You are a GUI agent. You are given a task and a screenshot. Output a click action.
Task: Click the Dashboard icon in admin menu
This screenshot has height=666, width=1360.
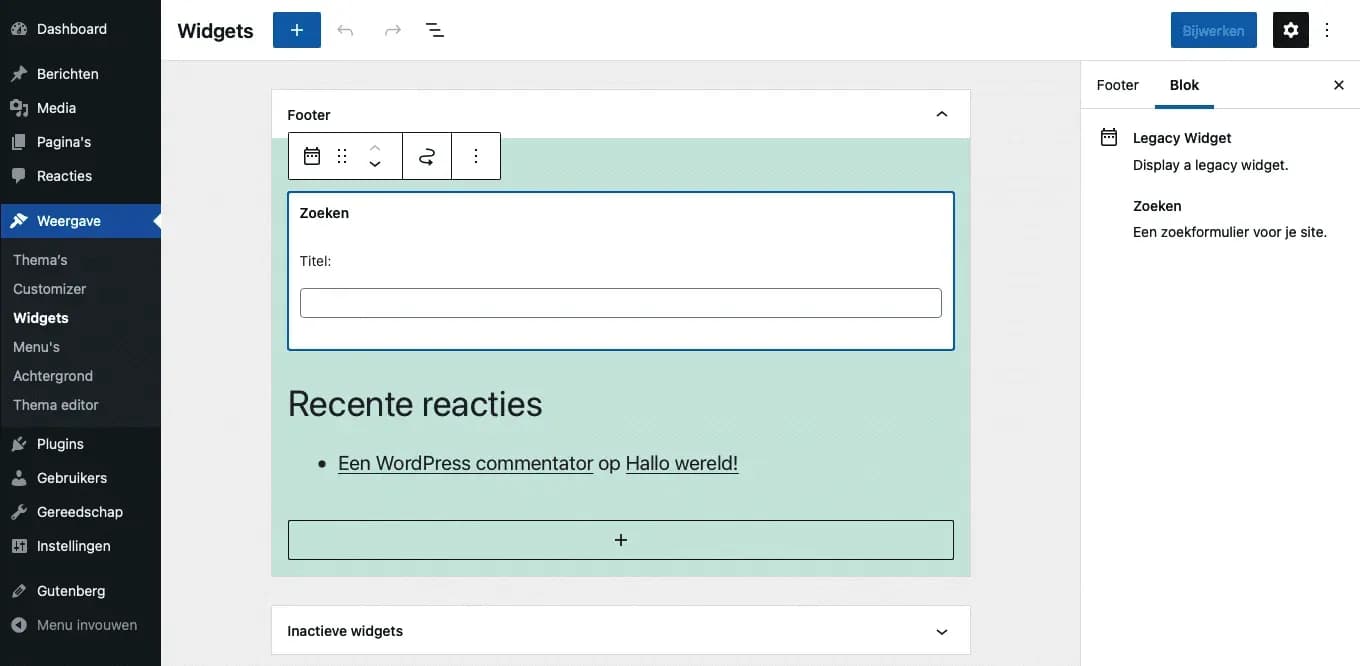(x=19, y=29)
